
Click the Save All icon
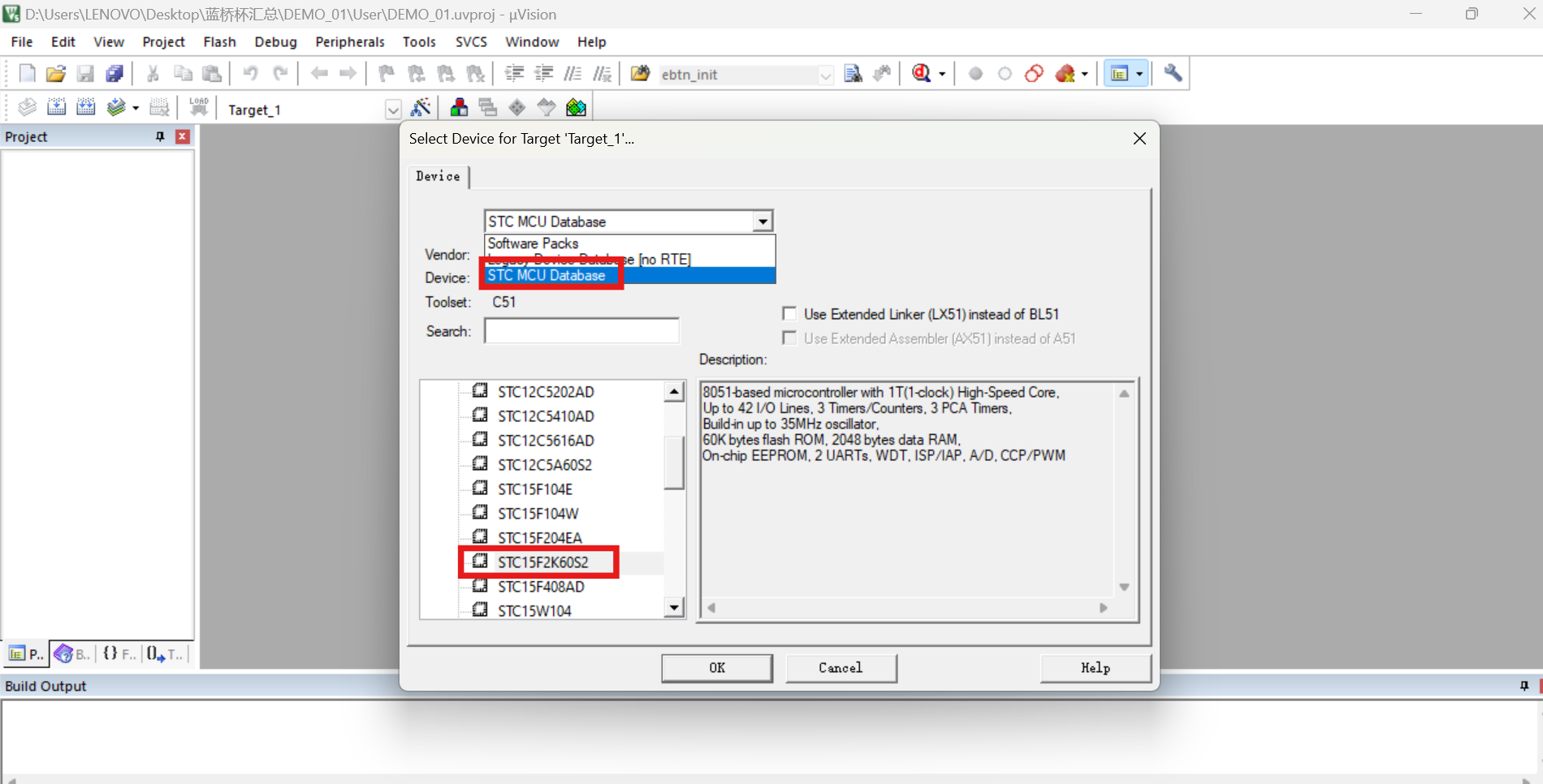coord(115,74)
